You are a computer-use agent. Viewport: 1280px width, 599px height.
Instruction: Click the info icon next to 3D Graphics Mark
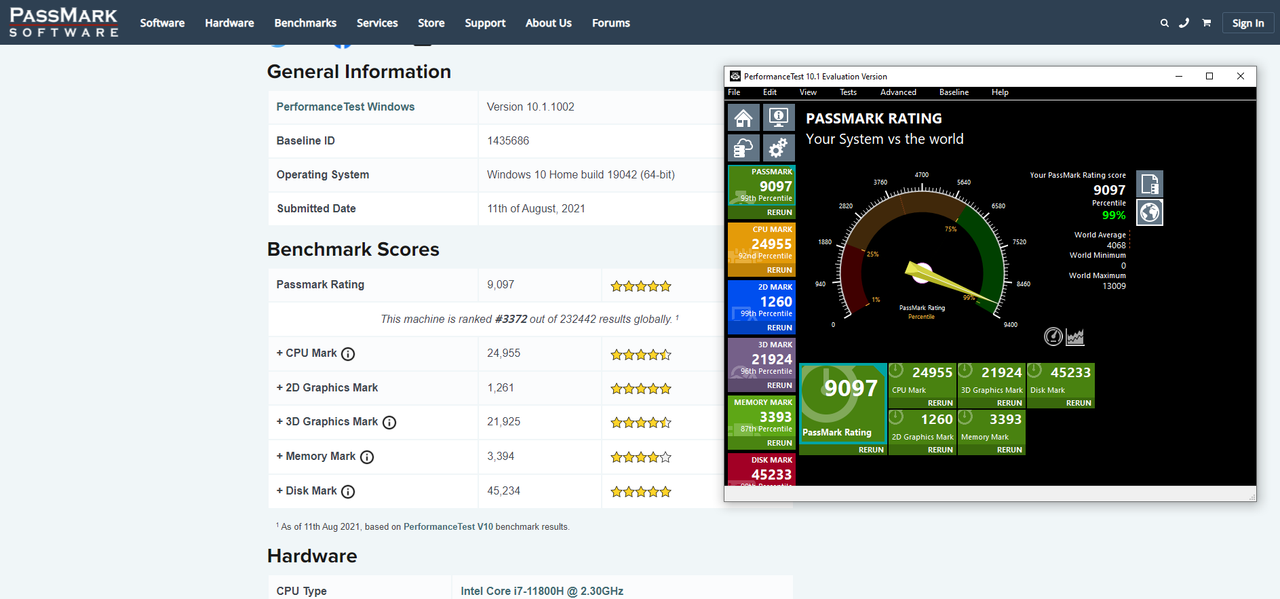tap(389, 422)
